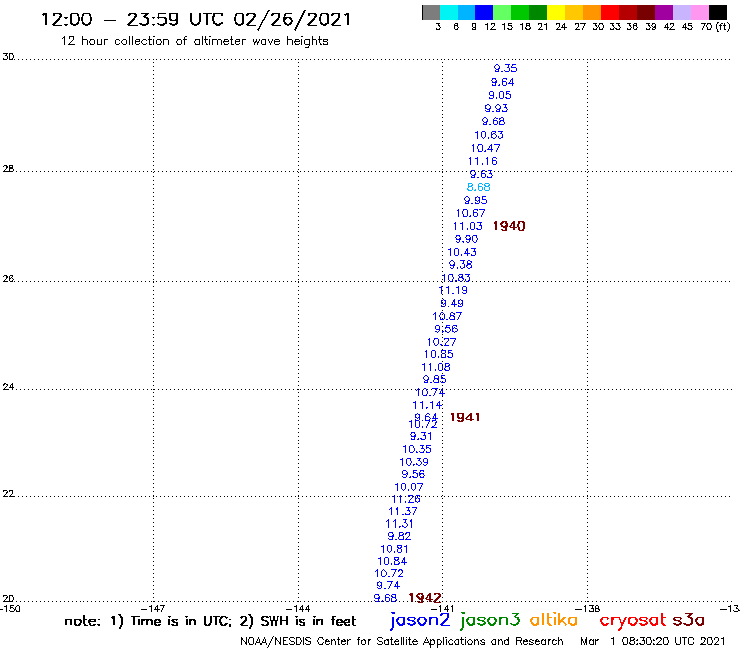This screenshot has height=650, width=740.
Task: Click the 9.93 wave height value
Action: [x=496, y=109]
